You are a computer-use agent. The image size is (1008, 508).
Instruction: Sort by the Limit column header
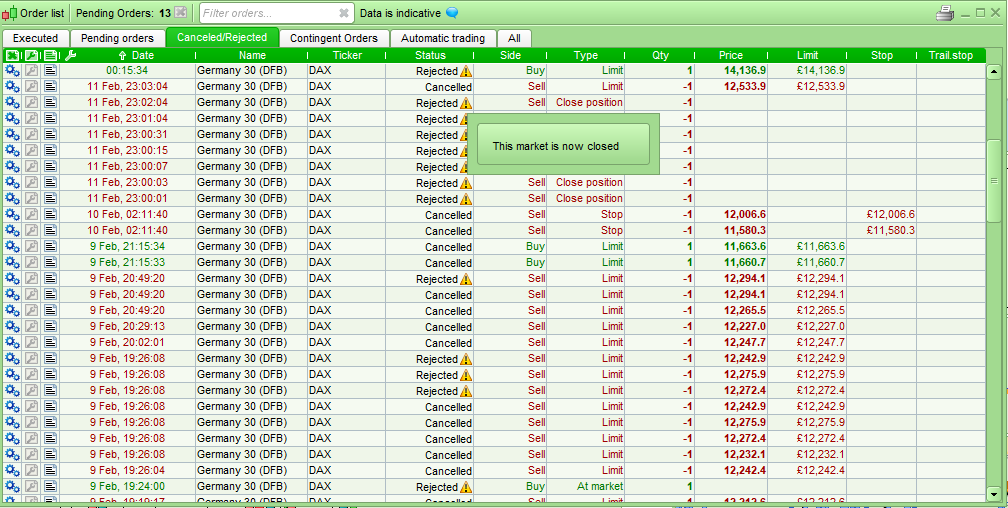[807, 55]
